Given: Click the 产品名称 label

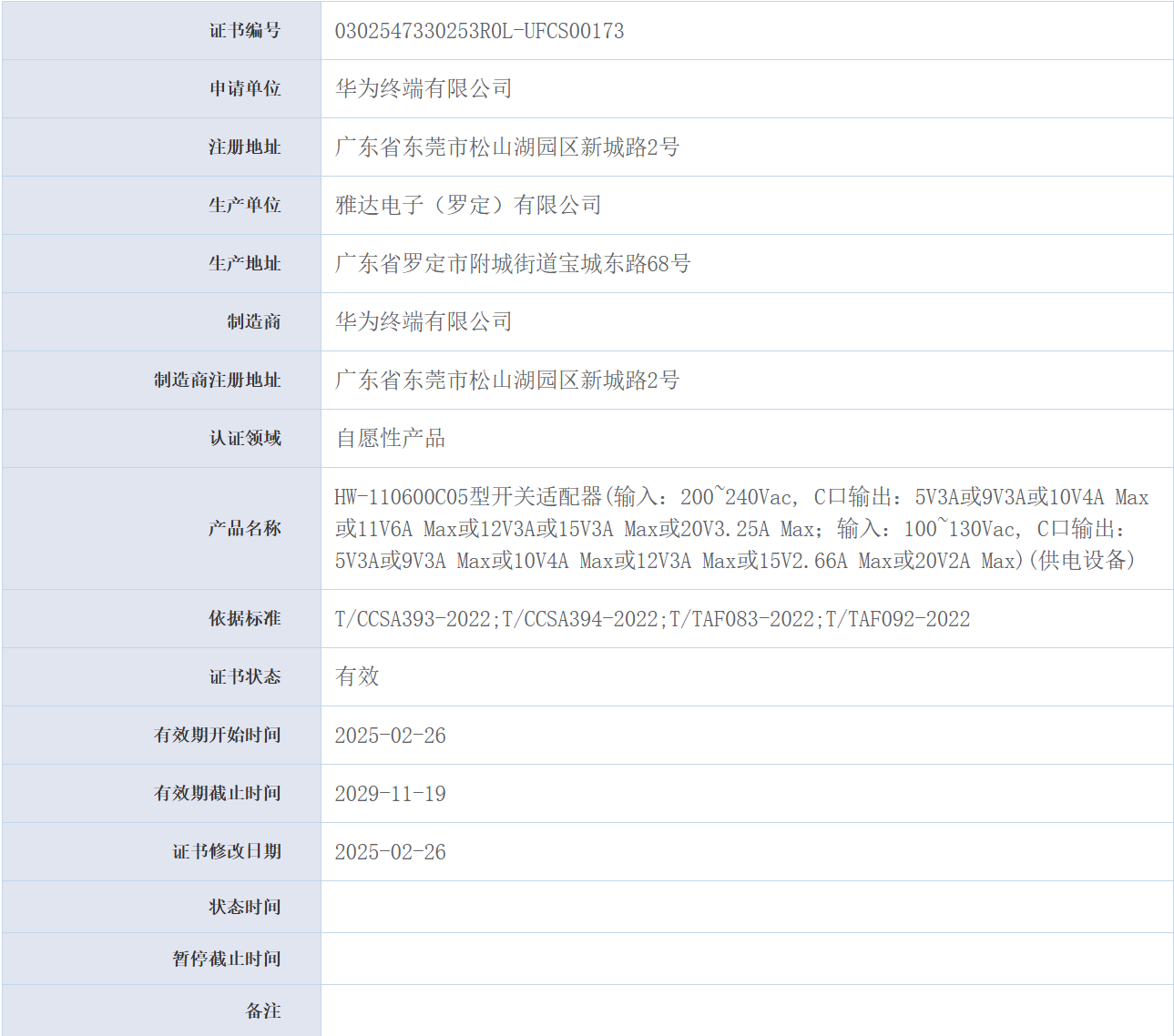Looking at the screenshot, I should tap(245, 529).
